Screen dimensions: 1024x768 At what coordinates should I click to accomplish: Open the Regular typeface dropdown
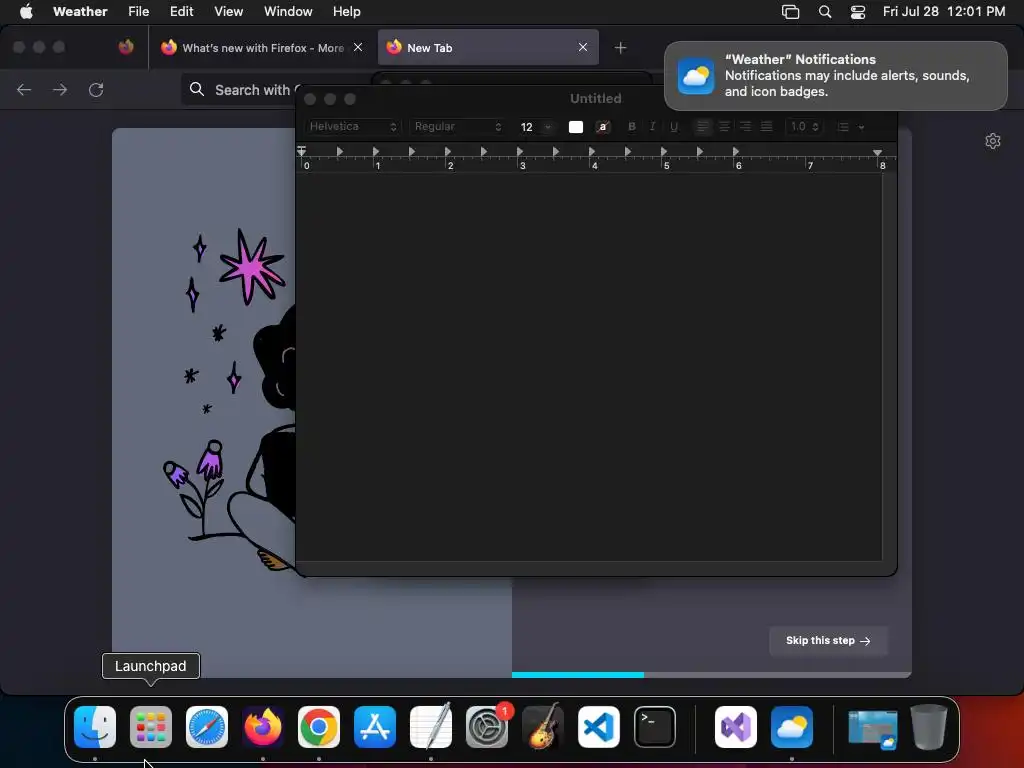pos(458,127)
